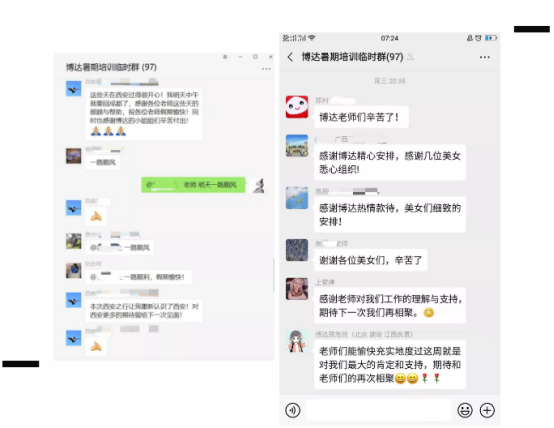Tap the blue sky flower avatar

[x=297, y=198]
